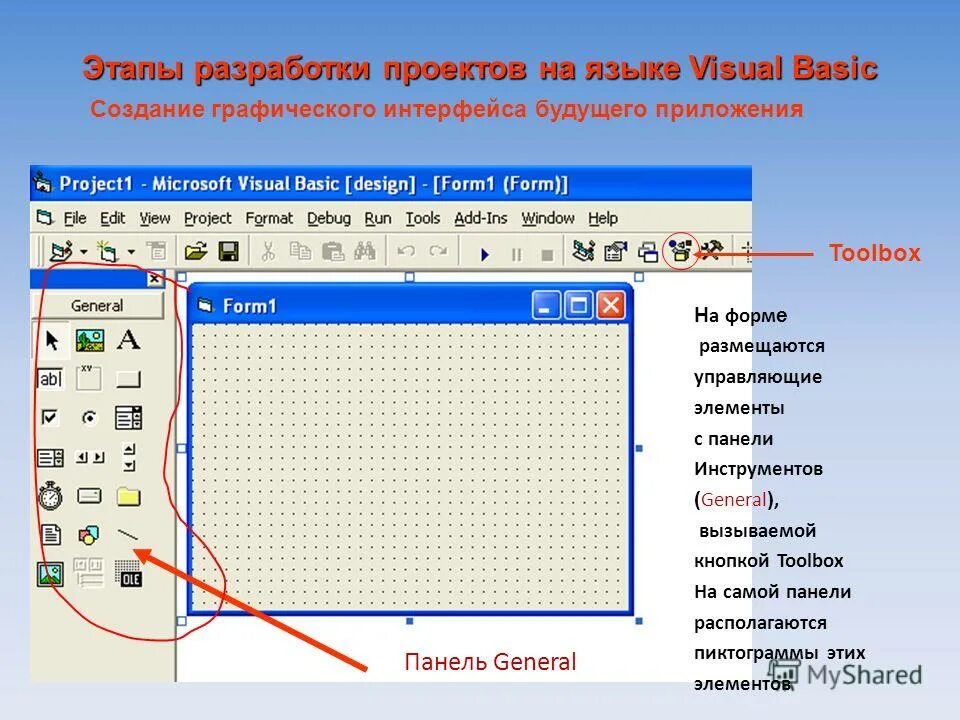Select the Label control (letter A)

[129, 339]
